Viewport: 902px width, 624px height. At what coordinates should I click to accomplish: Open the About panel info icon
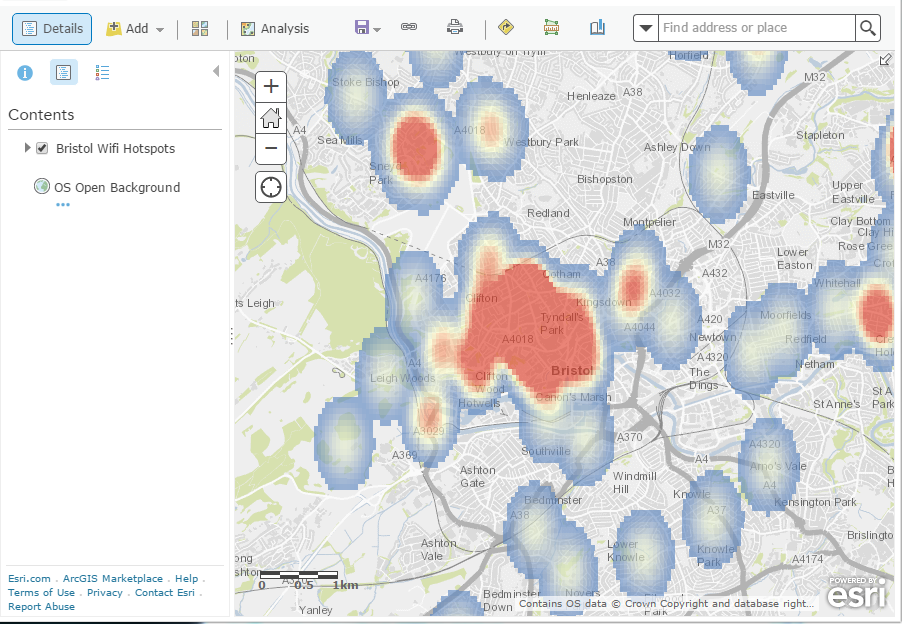pos(24,72)
